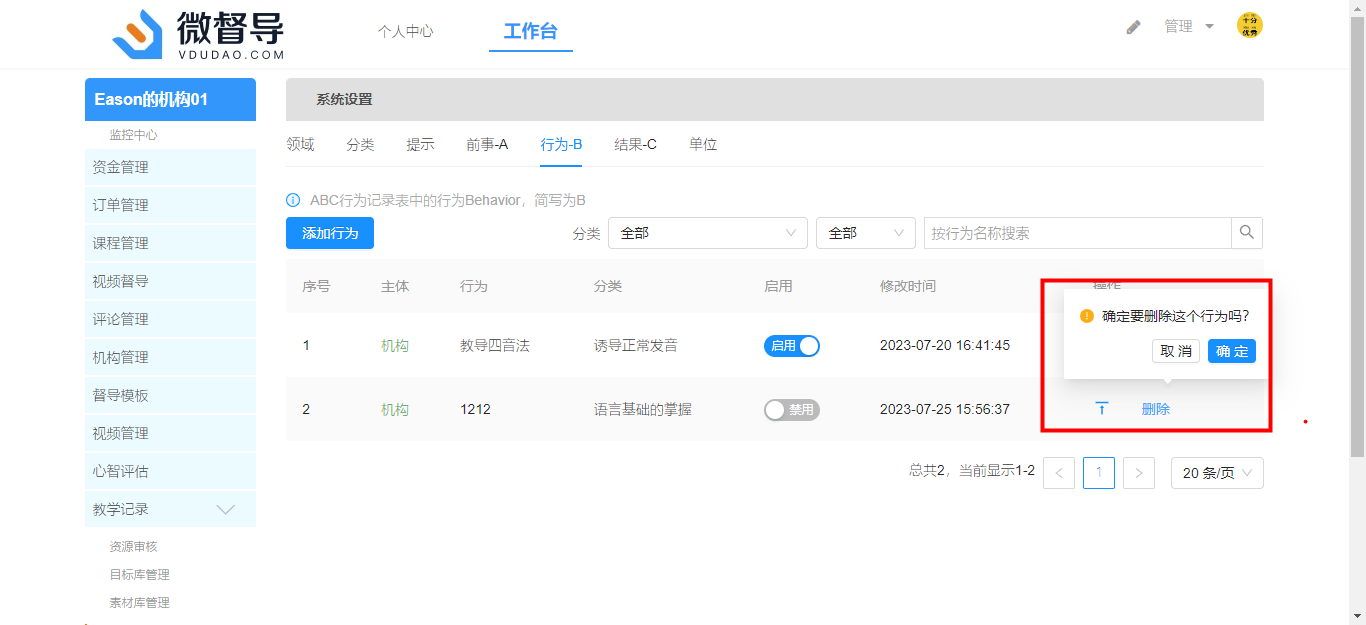The width and height of the screenshot is (1366, 625).
Task: Confirm deletion with 确定 button
Action: pos(1231,351)
